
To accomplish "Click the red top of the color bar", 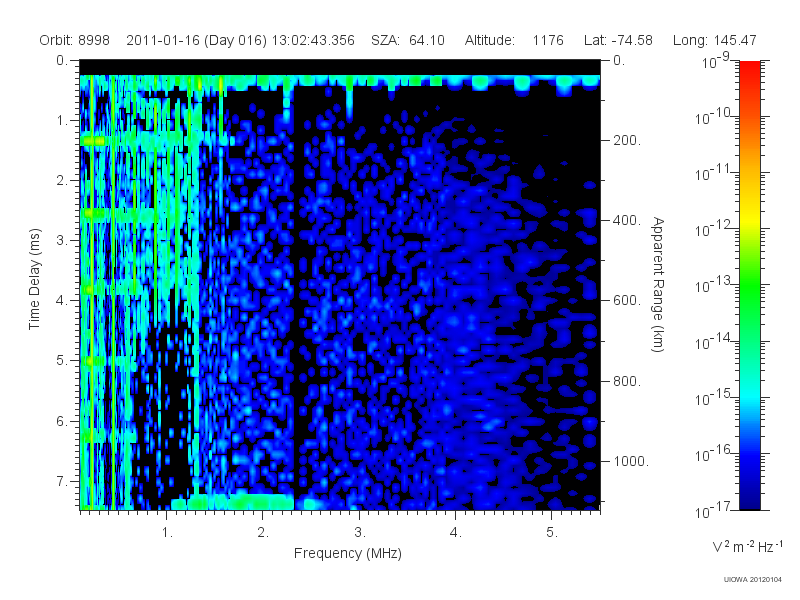I will click(x=749, y=69).
